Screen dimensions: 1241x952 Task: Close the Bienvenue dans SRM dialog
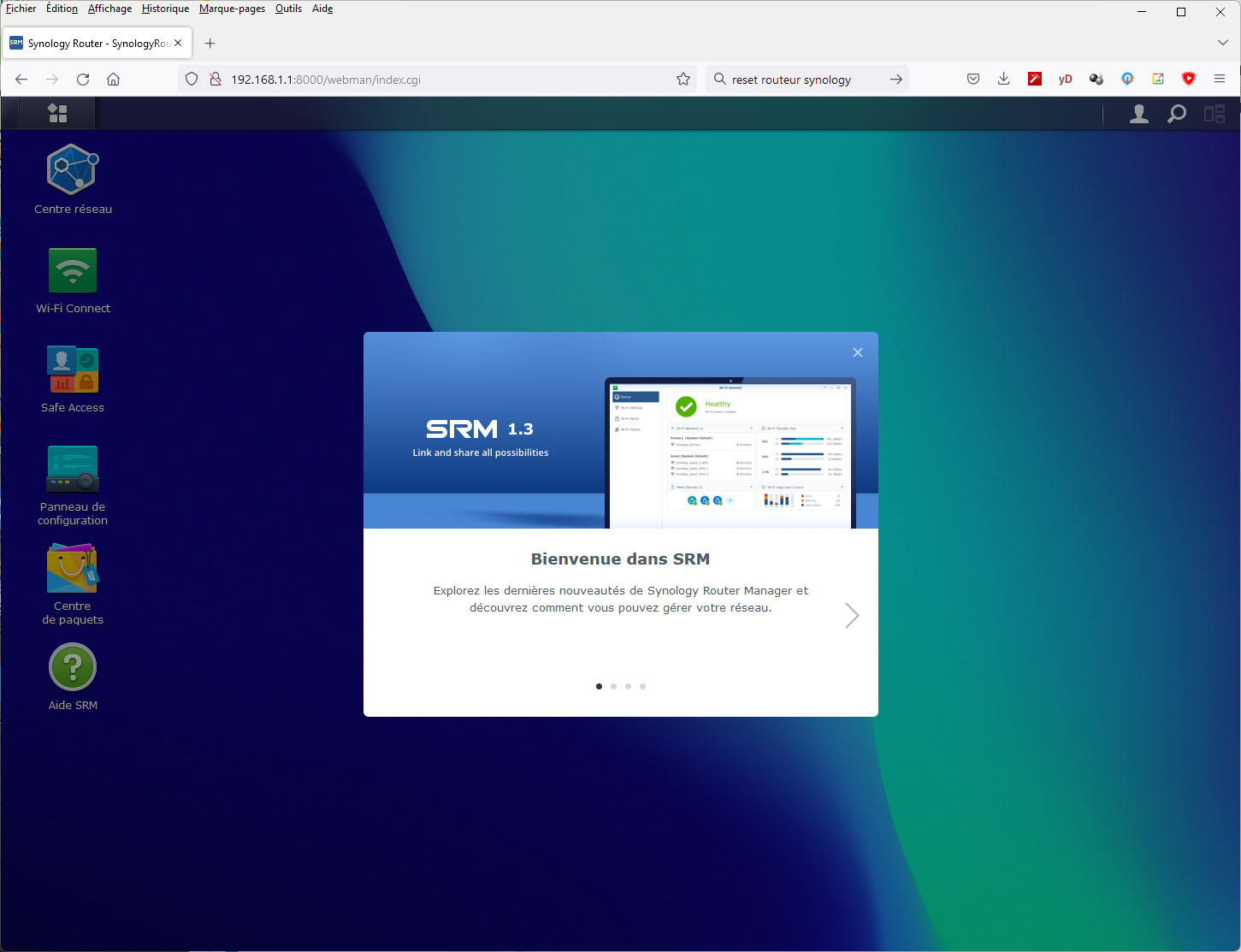click(x=858, y=352)
